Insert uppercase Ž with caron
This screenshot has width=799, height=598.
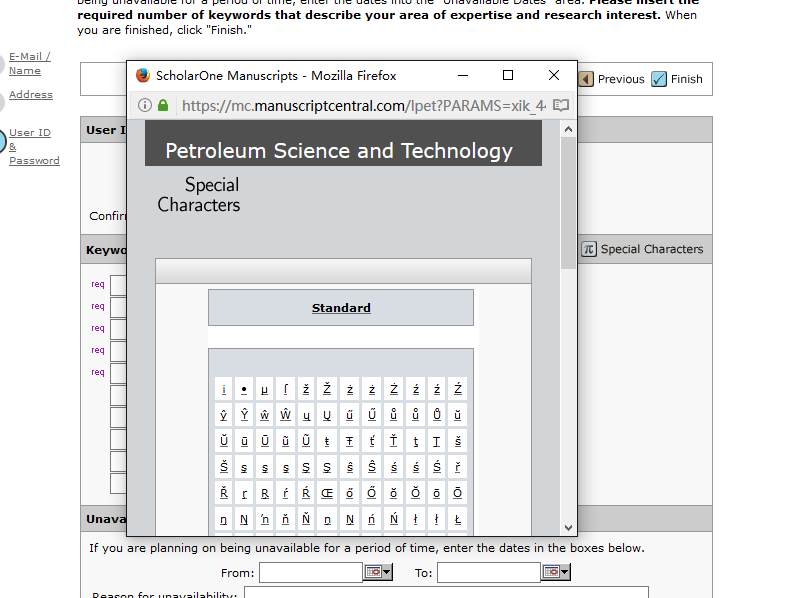(x=327, y=390)
